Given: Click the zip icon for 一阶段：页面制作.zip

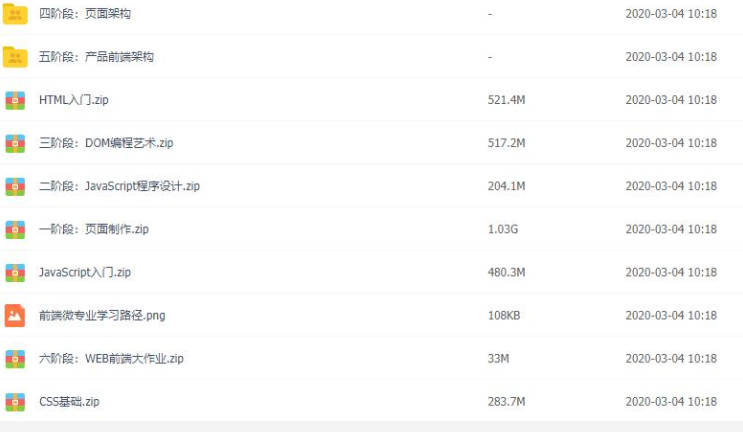Looking at the screenshot, I should point(15,229).
